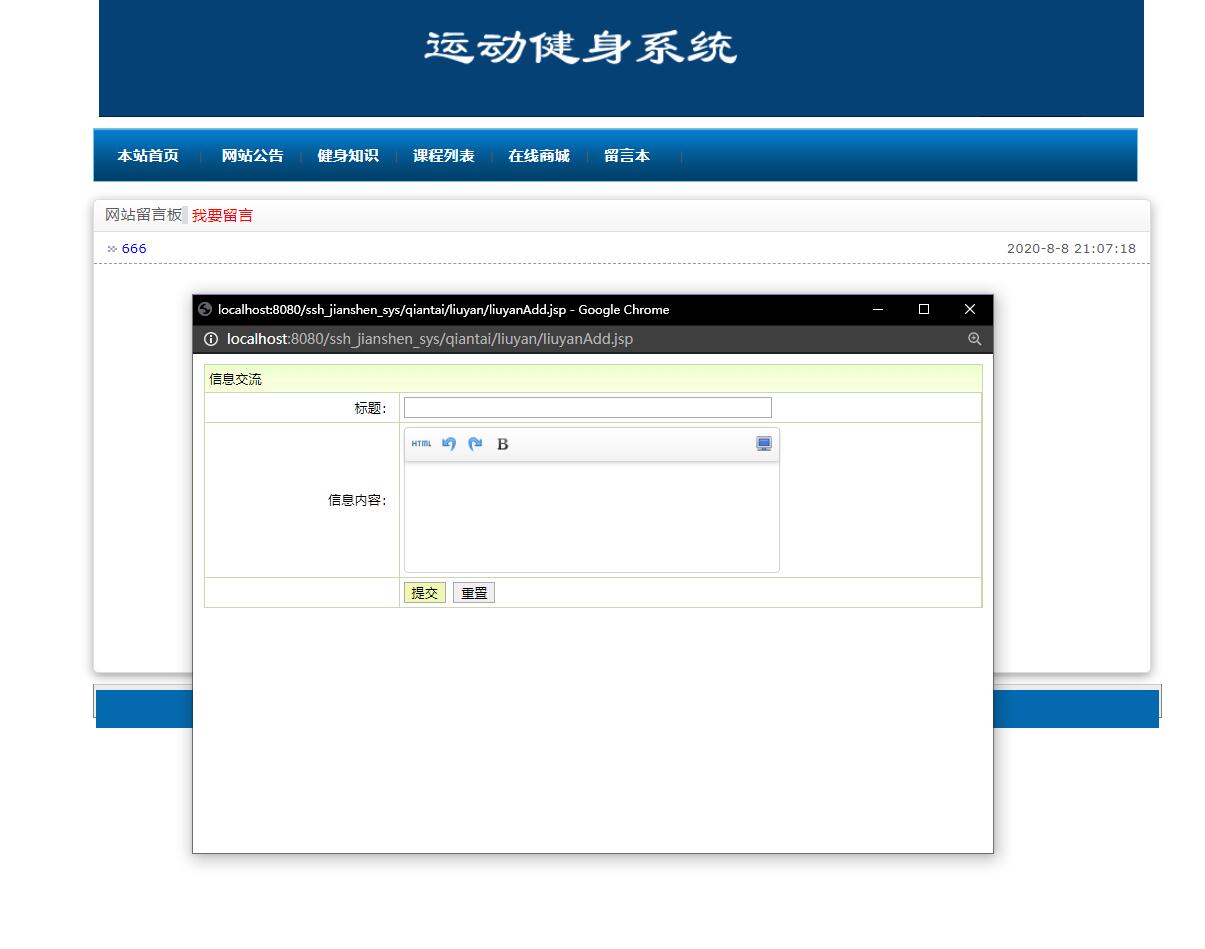Open the 本站首页 navigation item
The image size is (1205, 949).
click(x=148, y=155)
